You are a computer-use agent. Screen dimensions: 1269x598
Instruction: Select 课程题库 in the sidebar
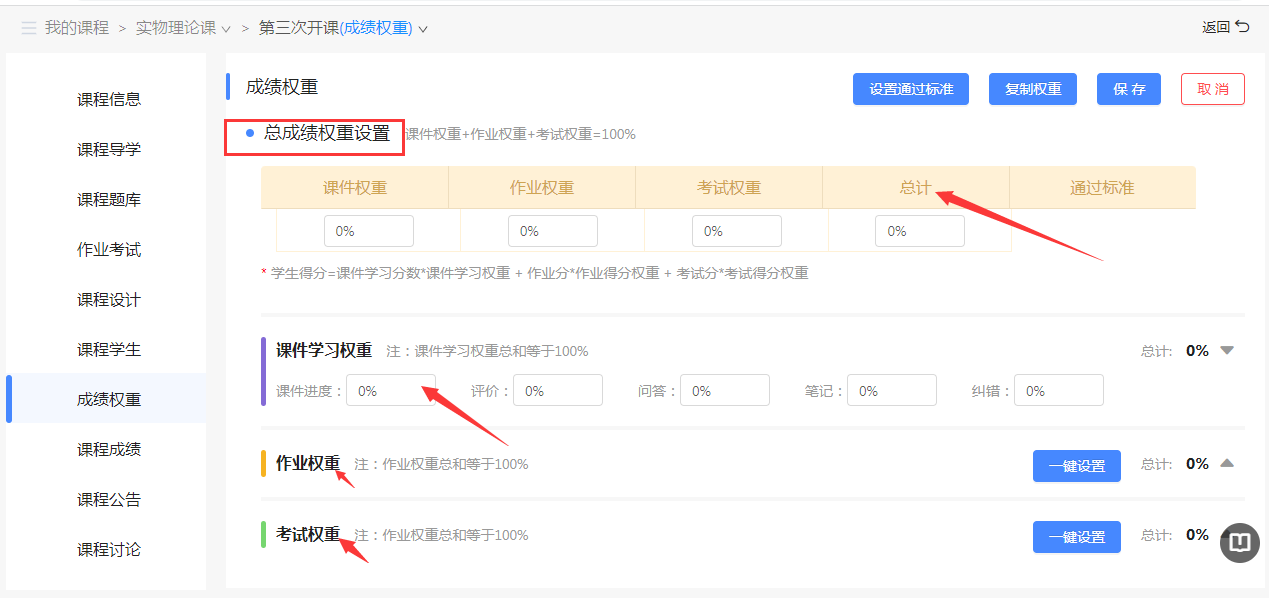click(109, 199)
